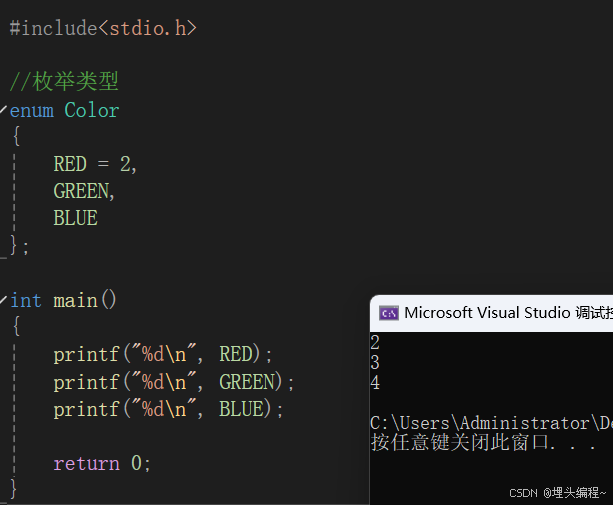
Task: Click output line showing 4 in console
Action: (375, 382)
